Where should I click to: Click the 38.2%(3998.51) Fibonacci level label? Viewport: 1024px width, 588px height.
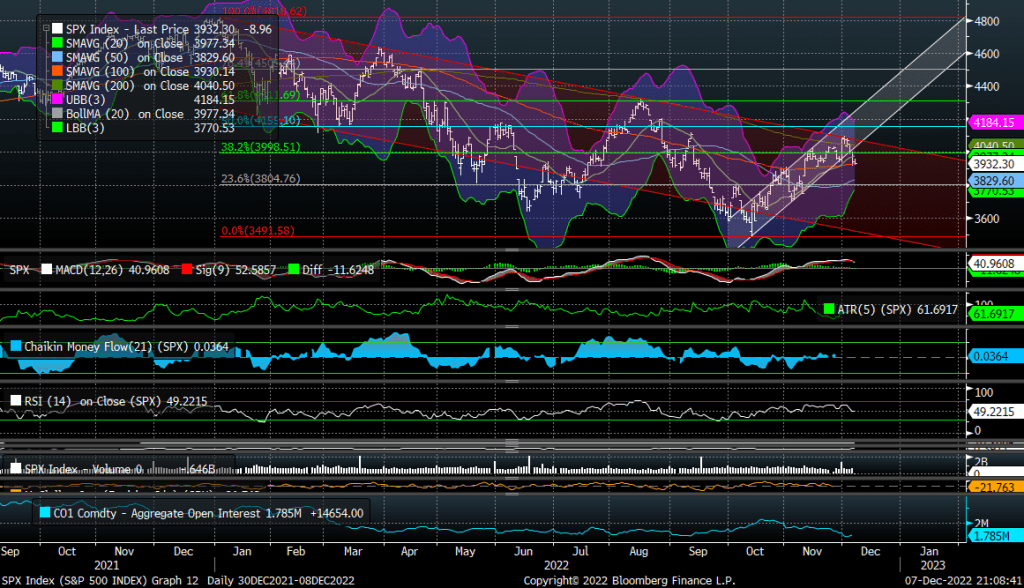coord(261,147)
